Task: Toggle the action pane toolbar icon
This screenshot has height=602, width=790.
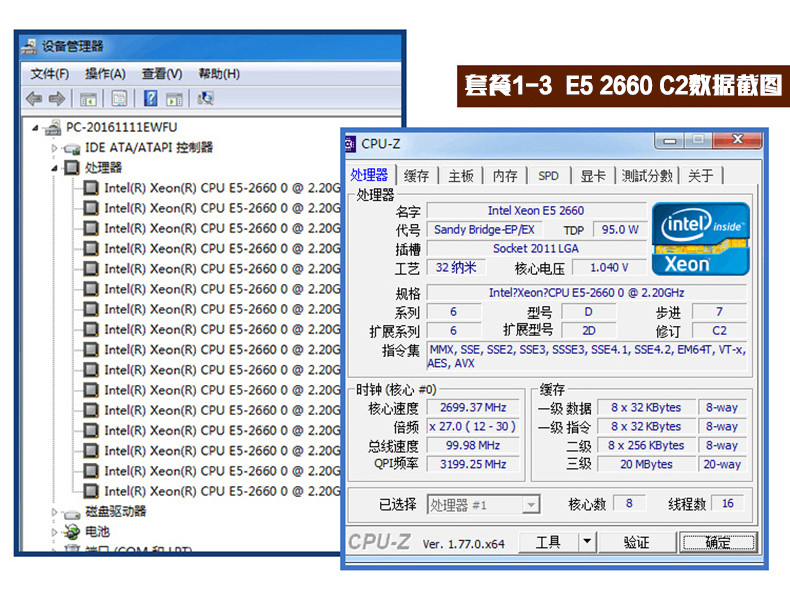Action: click(x=174, y=99)
